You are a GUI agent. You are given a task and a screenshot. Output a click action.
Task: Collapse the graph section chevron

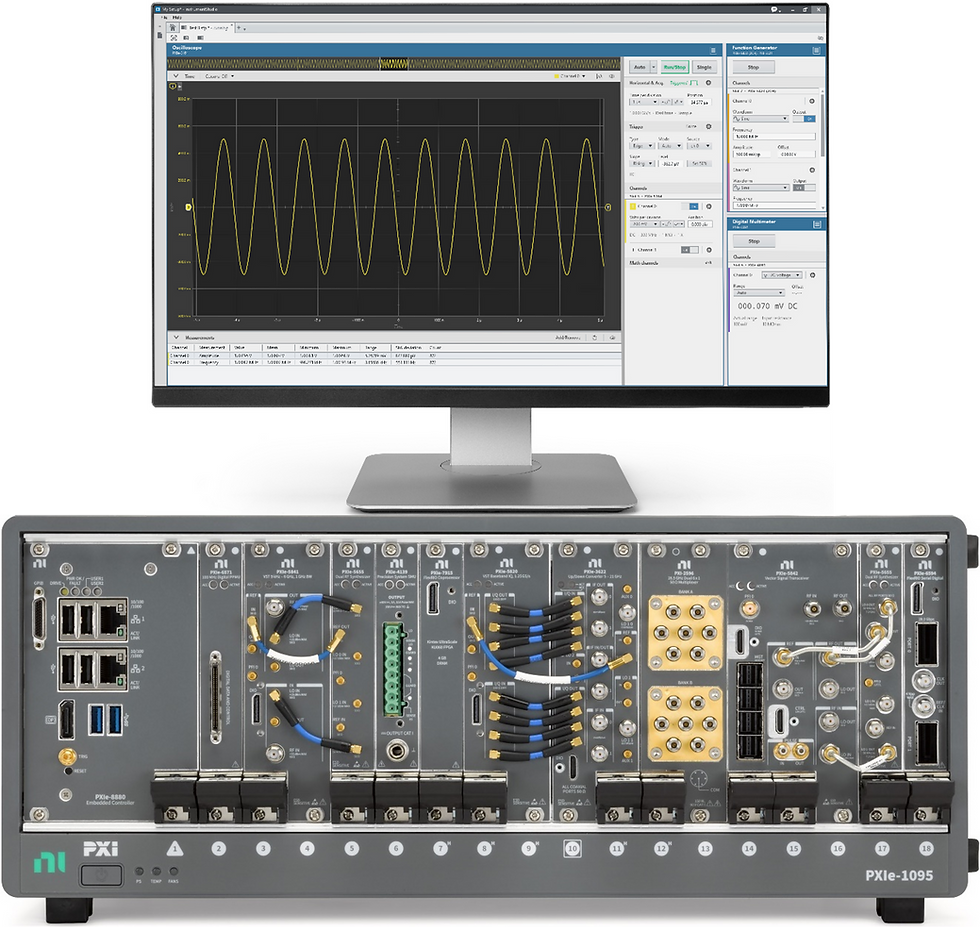[x=176, y=76]
